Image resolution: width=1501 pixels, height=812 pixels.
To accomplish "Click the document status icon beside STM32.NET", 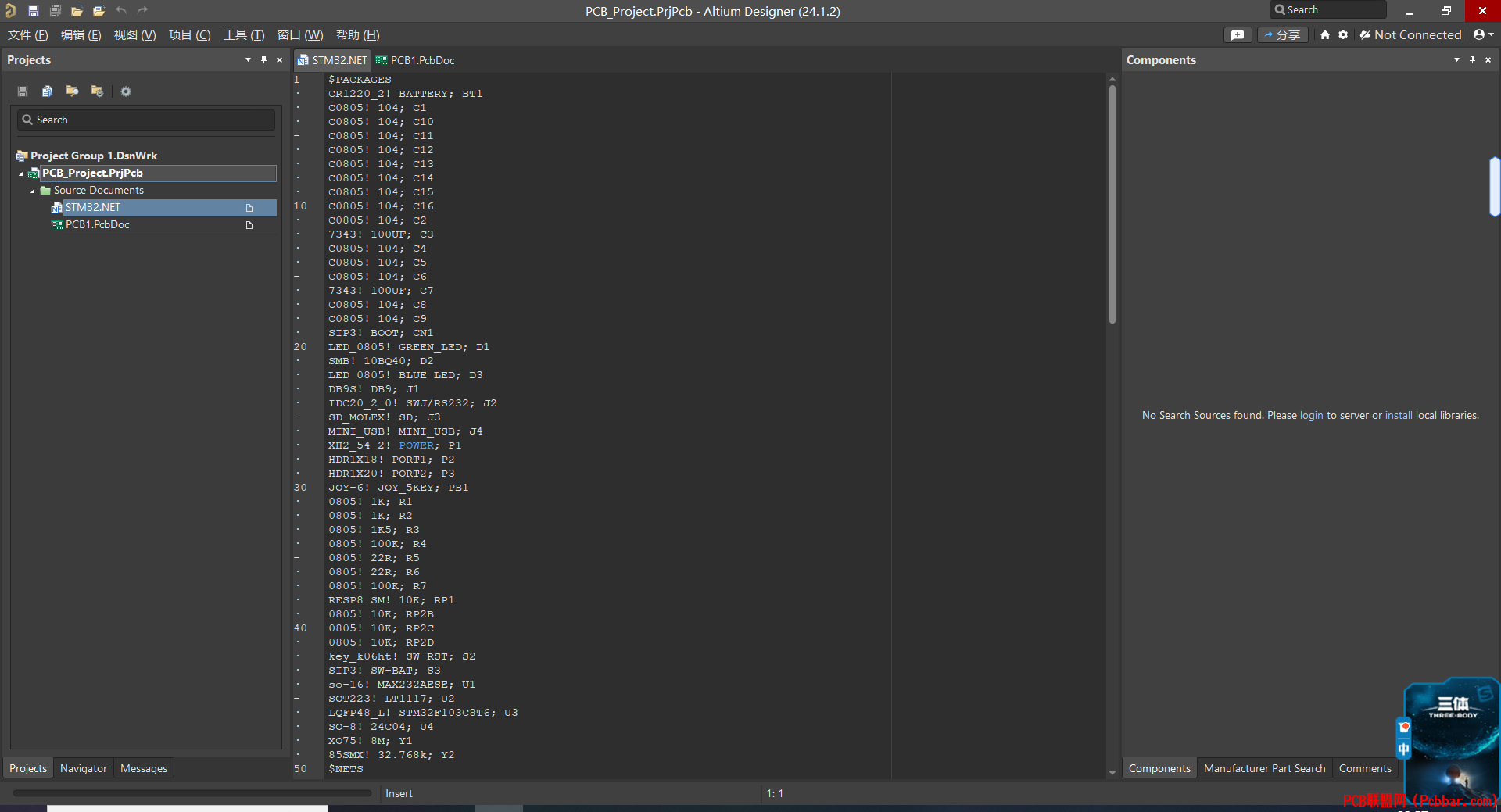I will [x=249, y=208].
